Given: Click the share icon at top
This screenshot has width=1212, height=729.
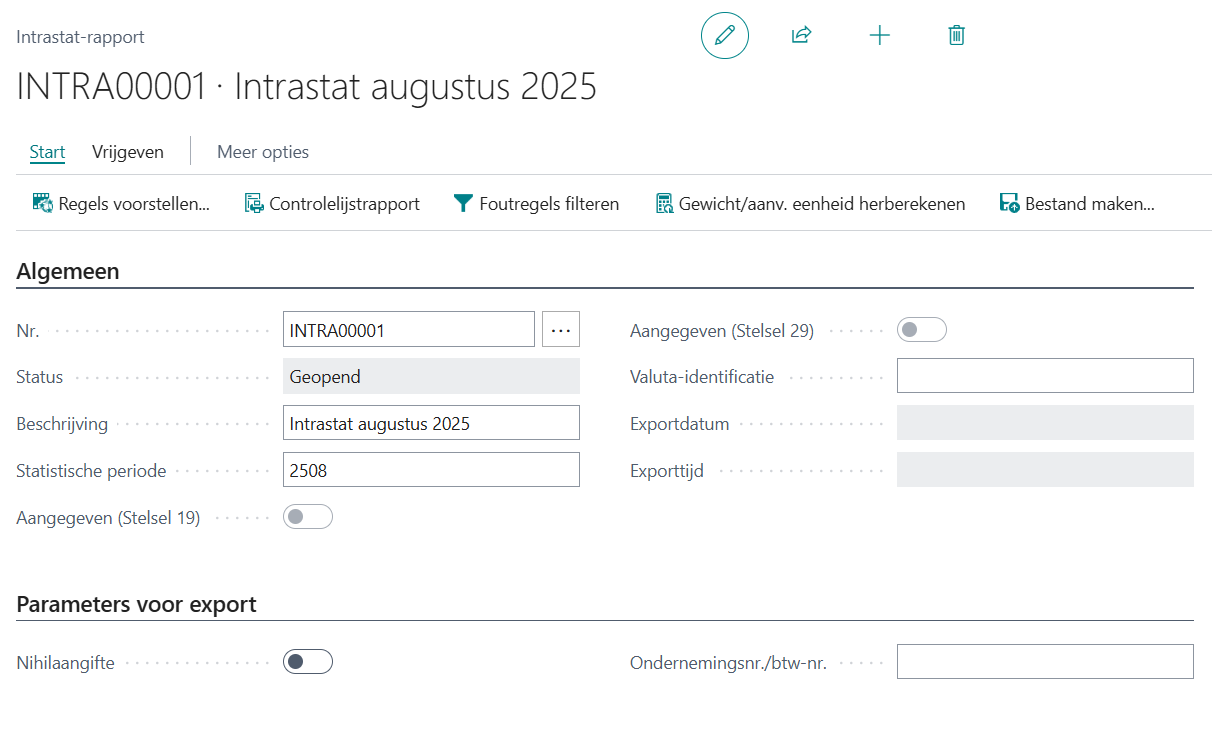Looking at the screenshot, I should pyautogui.click(x=801, y=36).
